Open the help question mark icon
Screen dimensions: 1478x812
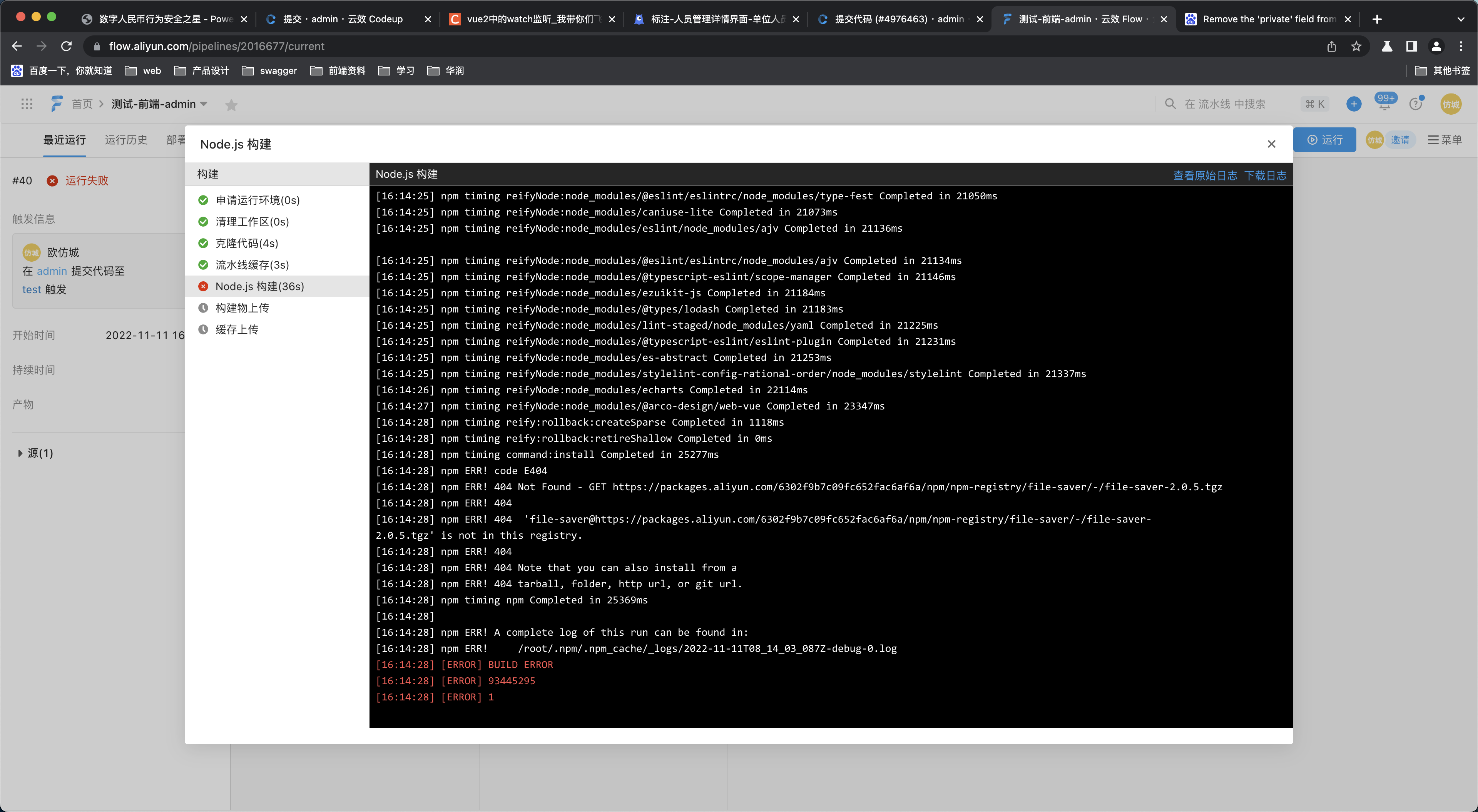(x=1416, y=104)
